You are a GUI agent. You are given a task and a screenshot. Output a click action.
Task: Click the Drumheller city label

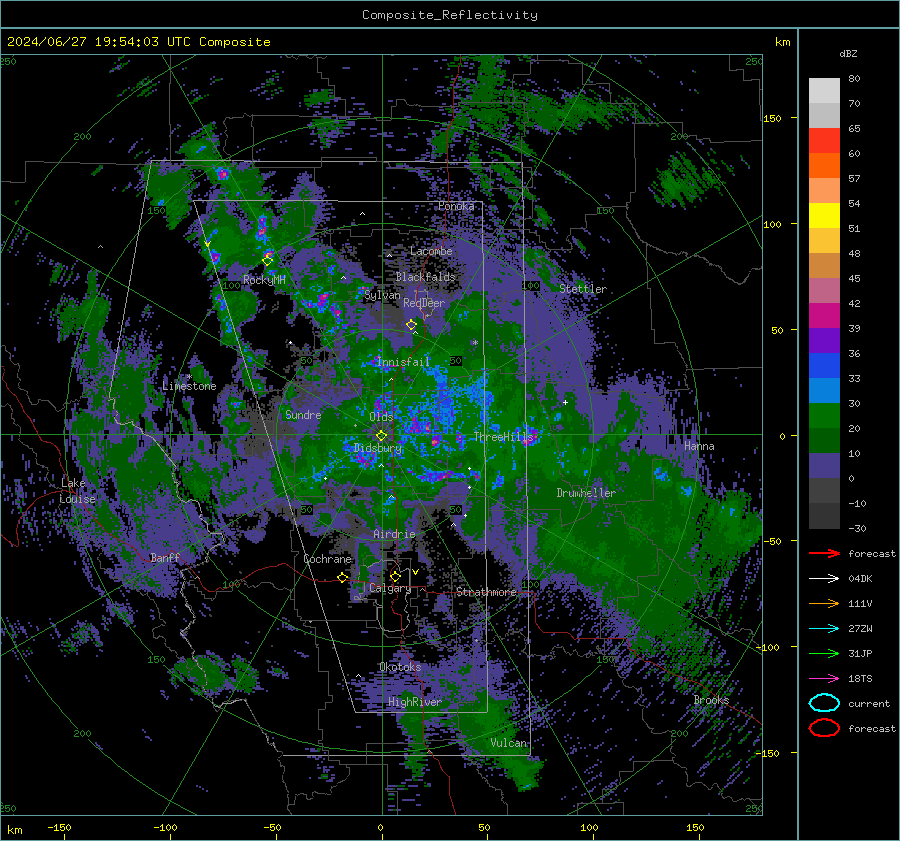[x=586, y=493]
